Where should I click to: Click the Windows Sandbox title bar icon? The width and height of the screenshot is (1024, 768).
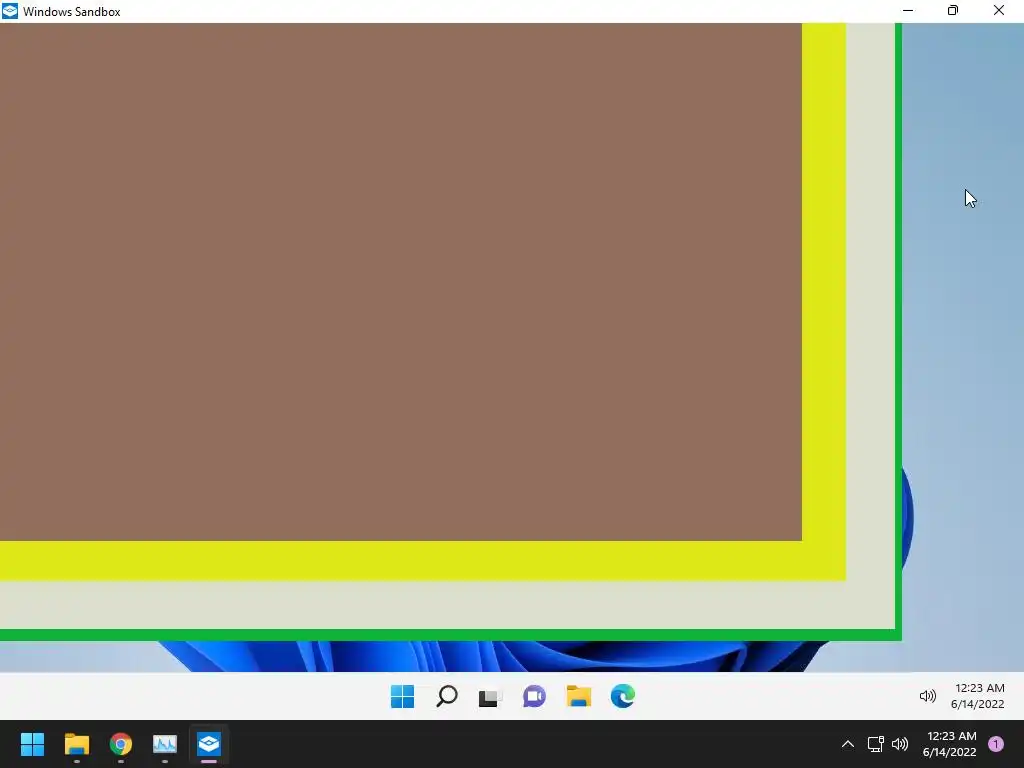pyautogui.click(x=10, y=11)
